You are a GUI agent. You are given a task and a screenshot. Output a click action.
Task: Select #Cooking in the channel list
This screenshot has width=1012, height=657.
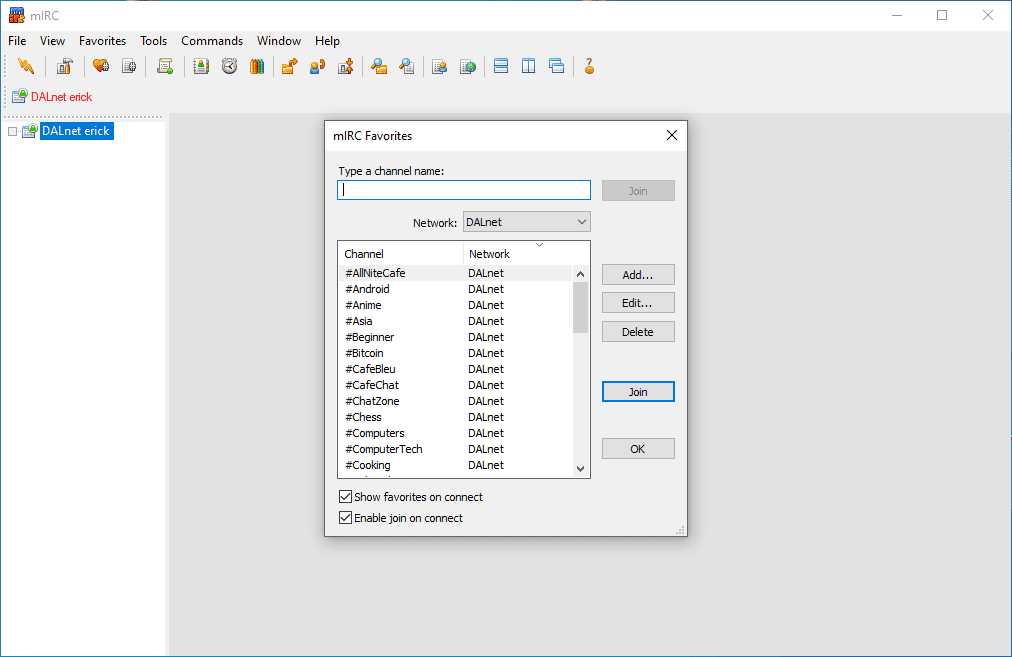[456, 465]
